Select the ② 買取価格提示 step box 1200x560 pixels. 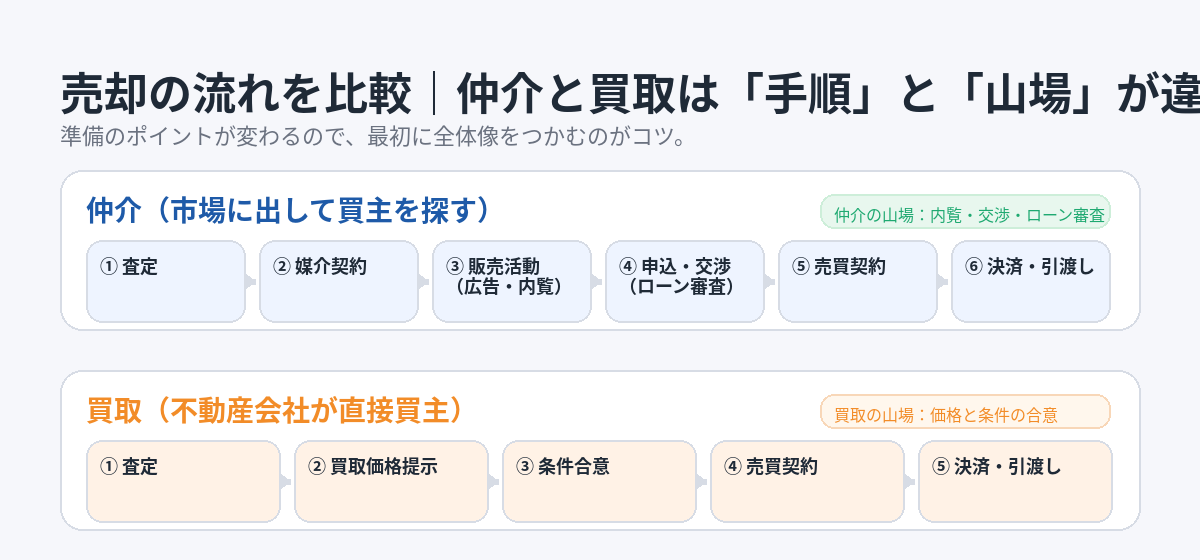pos(392,481)
